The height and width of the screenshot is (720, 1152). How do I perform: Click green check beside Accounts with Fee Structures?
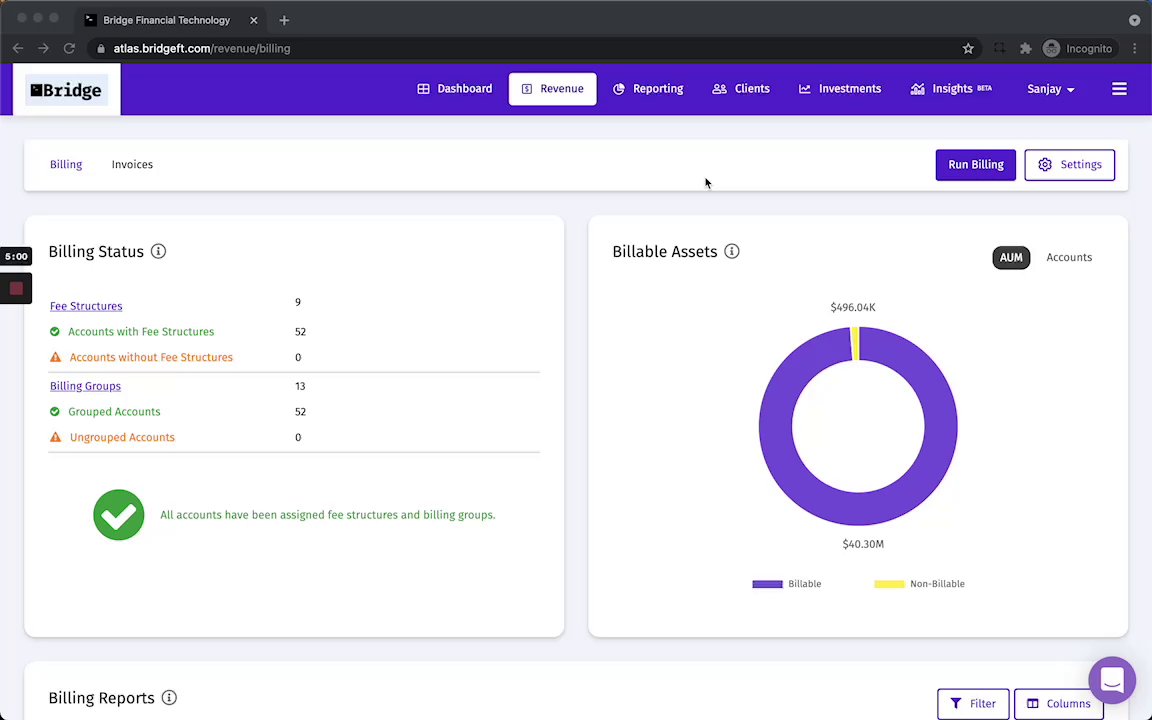54,331
